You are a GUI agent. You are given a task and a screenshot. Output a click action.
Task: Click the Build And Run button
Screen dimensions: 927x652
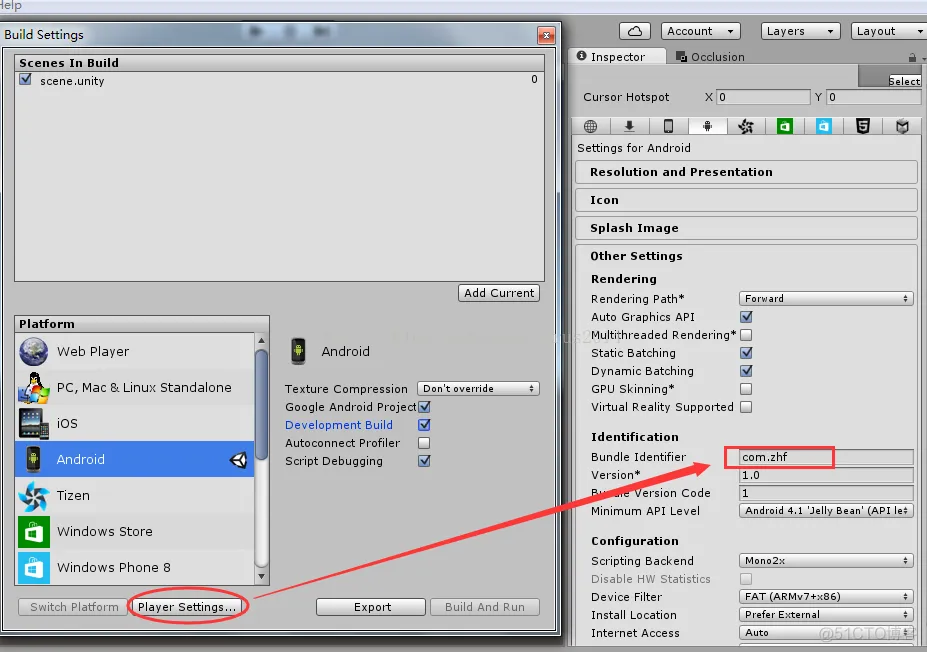pos(485,607)
